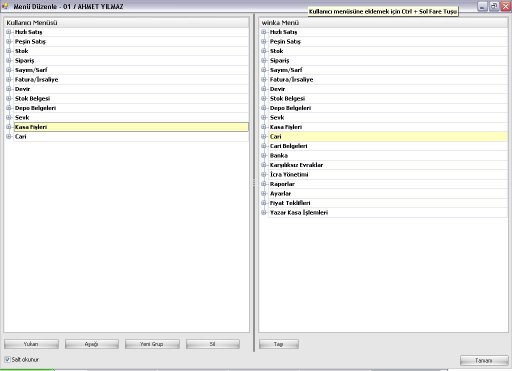Select İcra Yönetimi label
The height and width of the screenshot is (371, 512).
pyautogui.click(x=289, y=174)
